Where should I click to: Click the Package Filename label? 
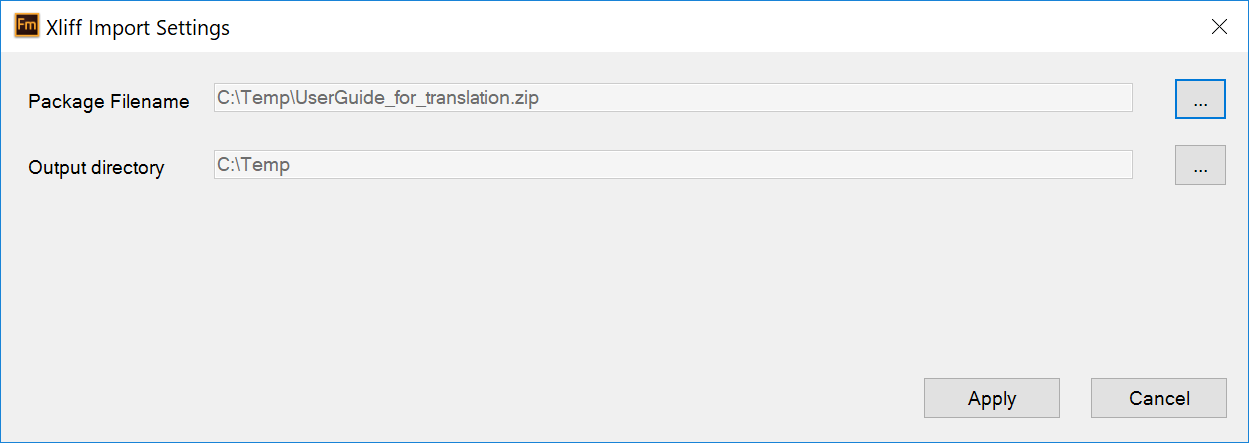(x=109, y=101)
